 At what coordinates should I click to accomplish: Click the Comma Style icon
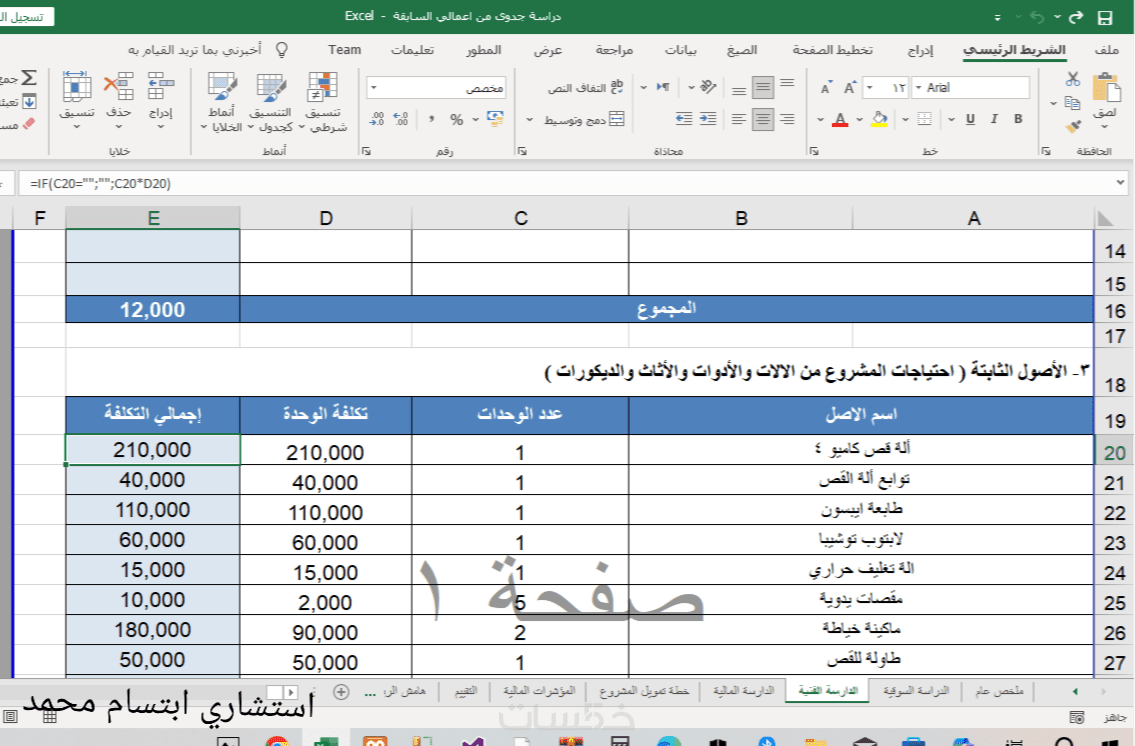[431, 119]
